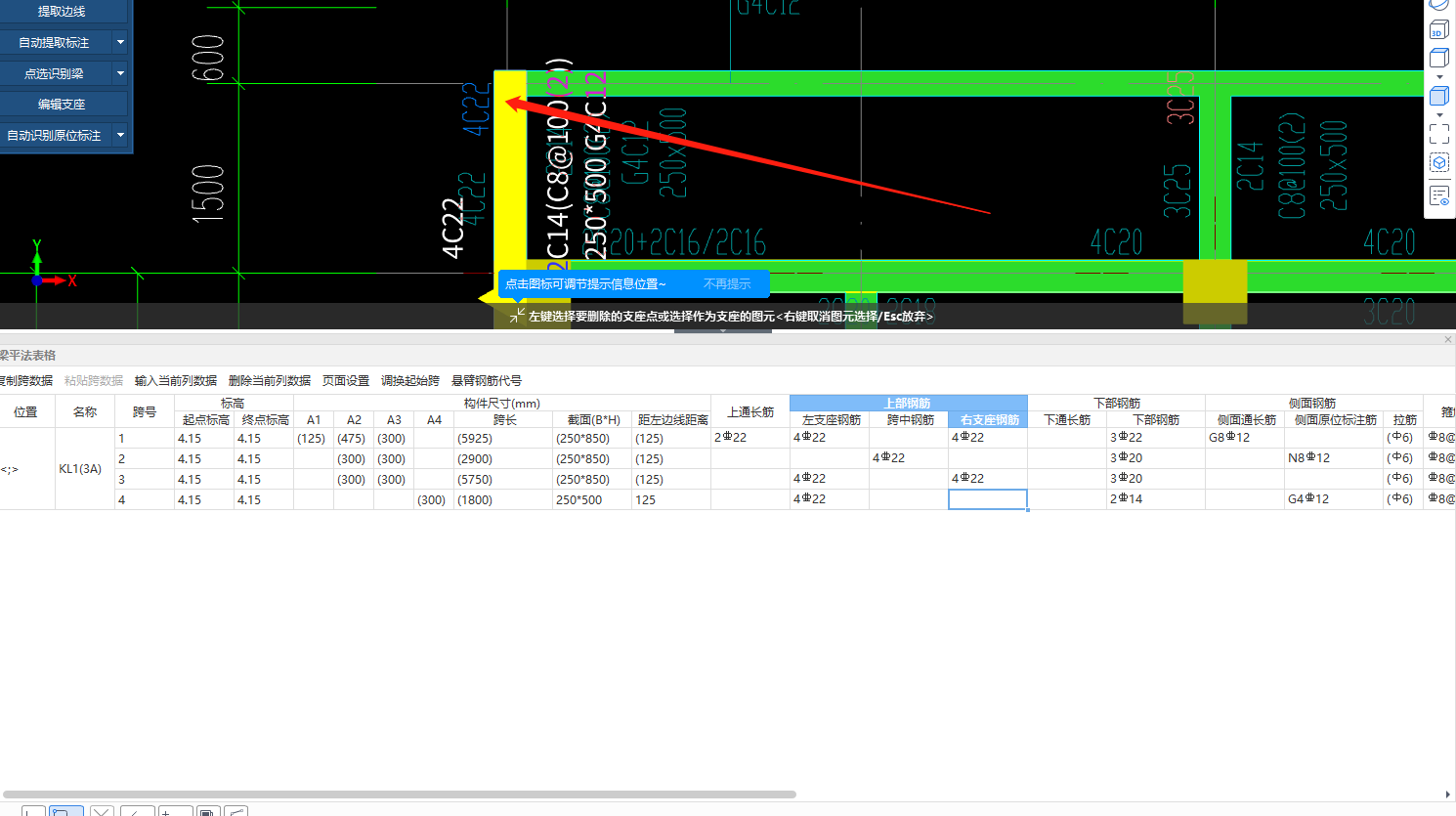Open 页面设置 menu item

[x=346, y=381]
